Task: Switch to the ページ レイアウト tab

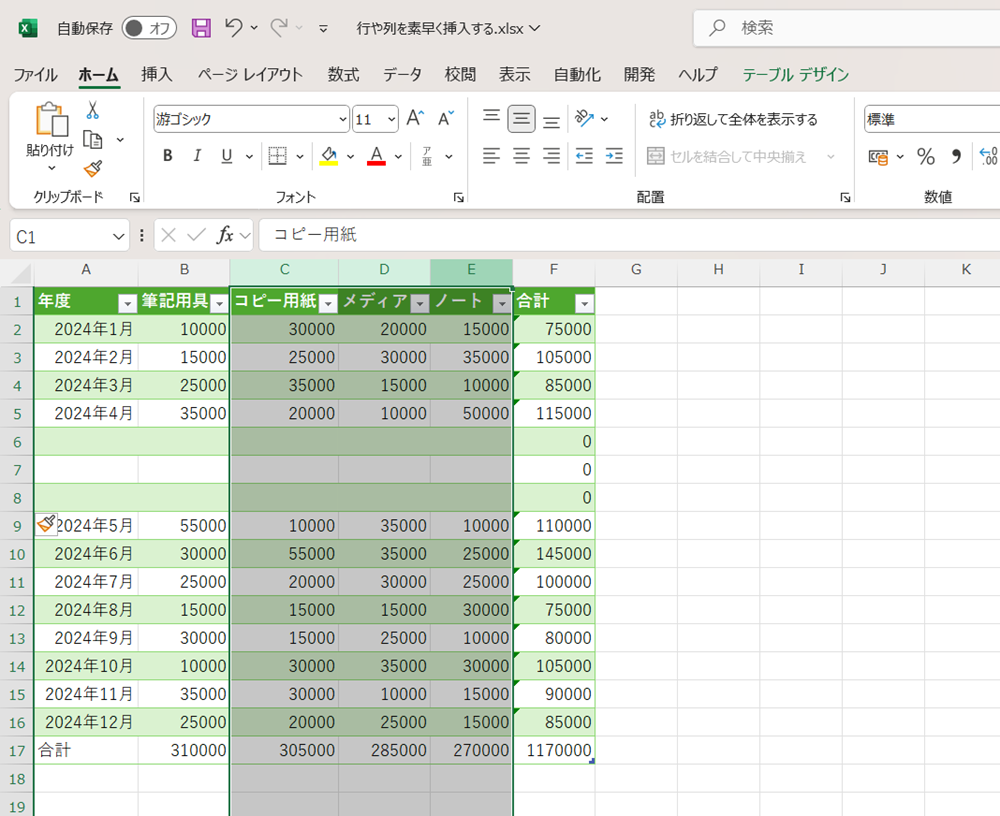Action: point(250,75)
